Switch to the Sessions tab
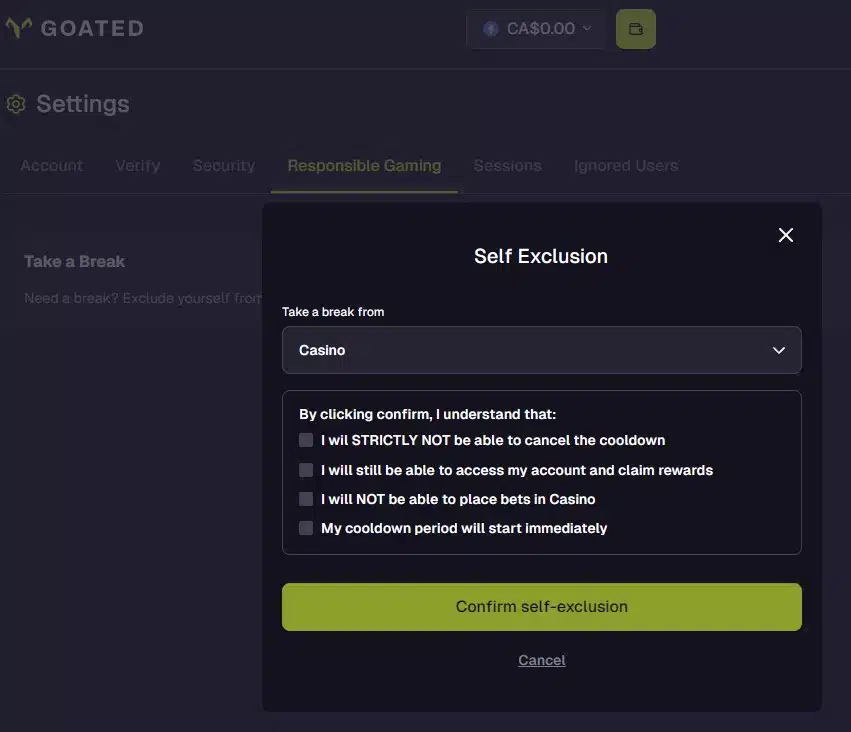 point(507,165)
